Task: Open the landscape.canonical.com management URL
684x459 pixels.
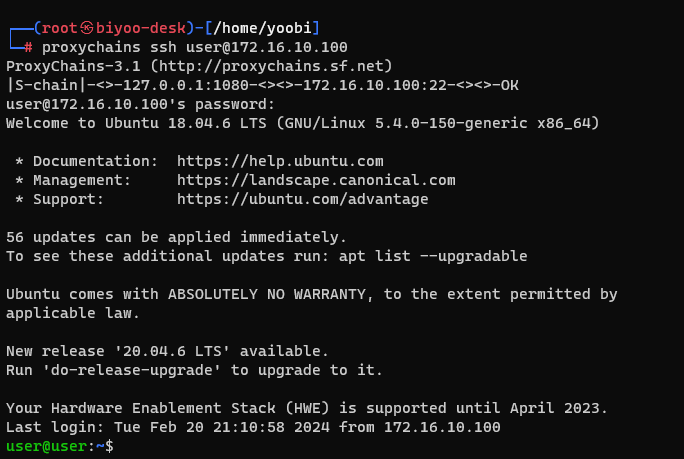Action: 316,180
